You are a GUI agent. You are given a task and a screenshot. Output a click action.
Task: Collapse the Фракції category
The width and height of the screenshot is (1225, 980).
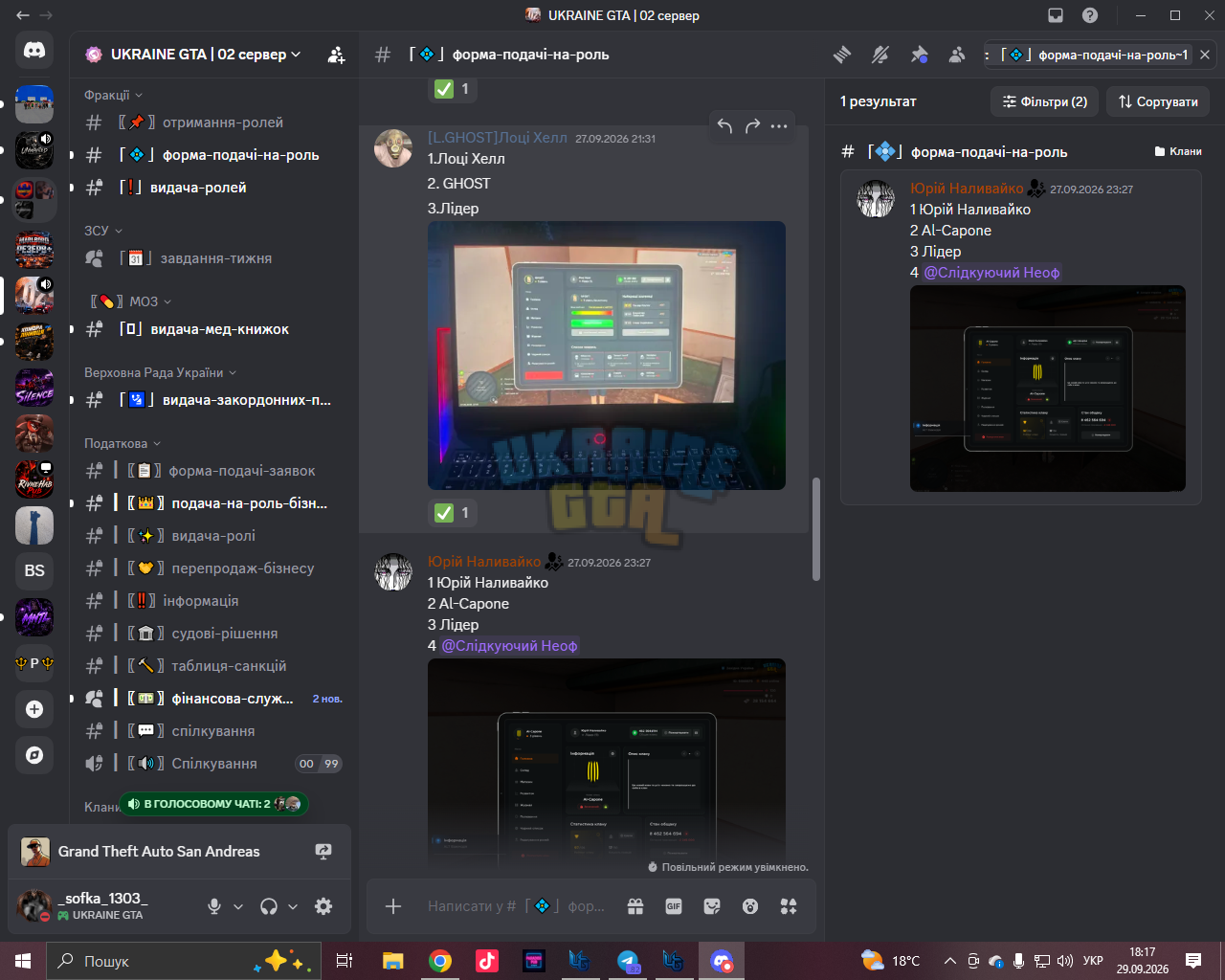click(113, 95)
